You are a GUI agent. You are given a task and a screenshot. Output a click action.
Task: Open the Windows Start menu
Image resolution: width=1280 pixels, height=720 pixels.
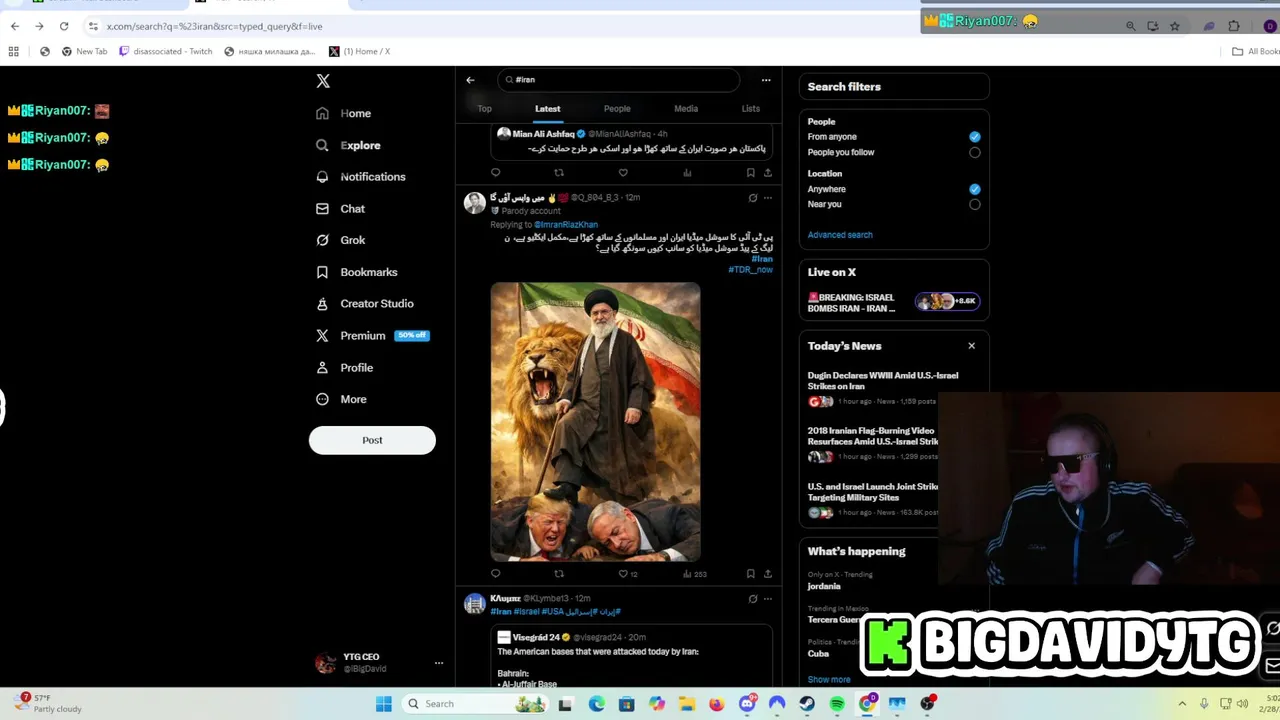383,704
